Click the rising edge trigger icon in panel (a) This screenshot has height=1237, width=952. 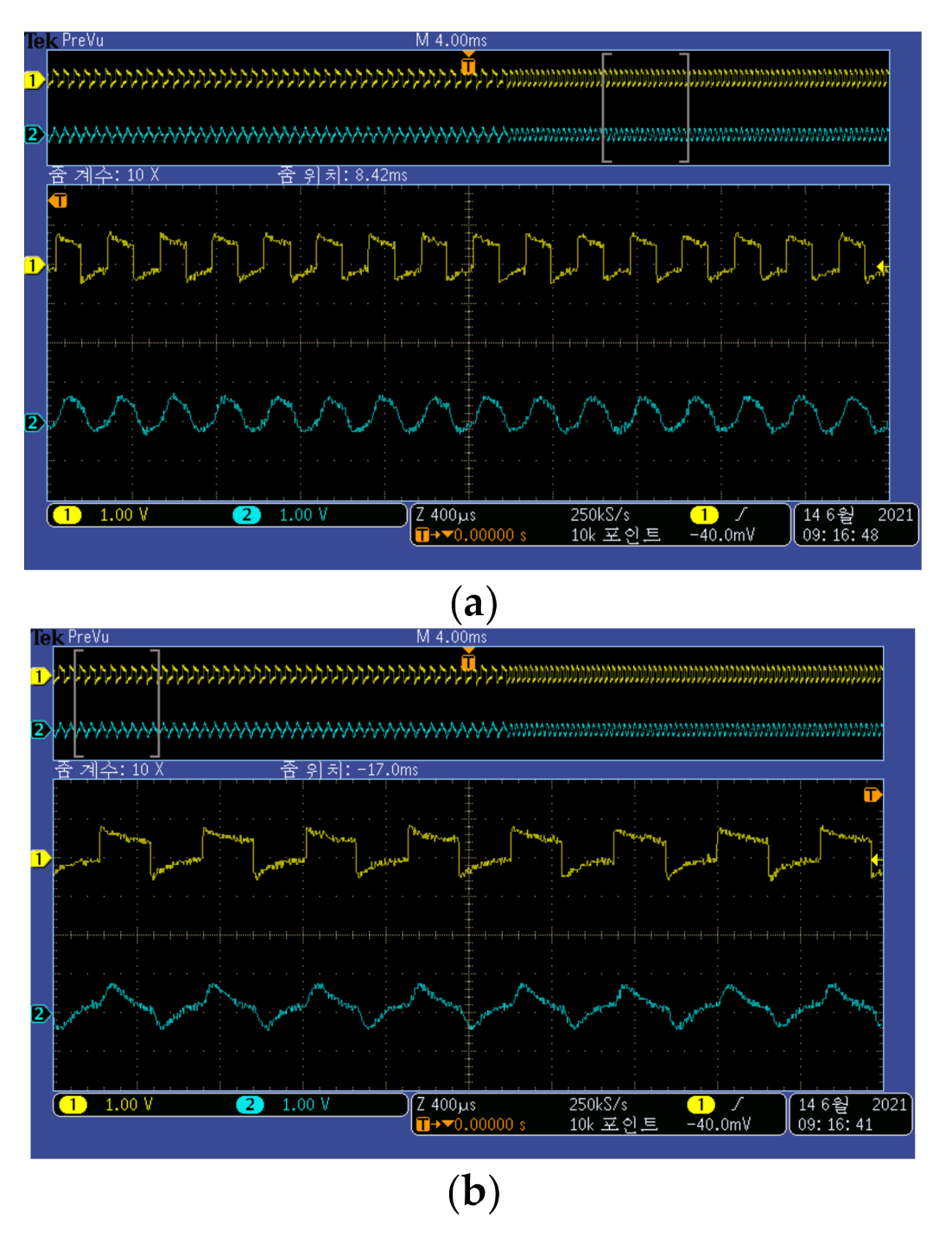click(x=740, y=515)
